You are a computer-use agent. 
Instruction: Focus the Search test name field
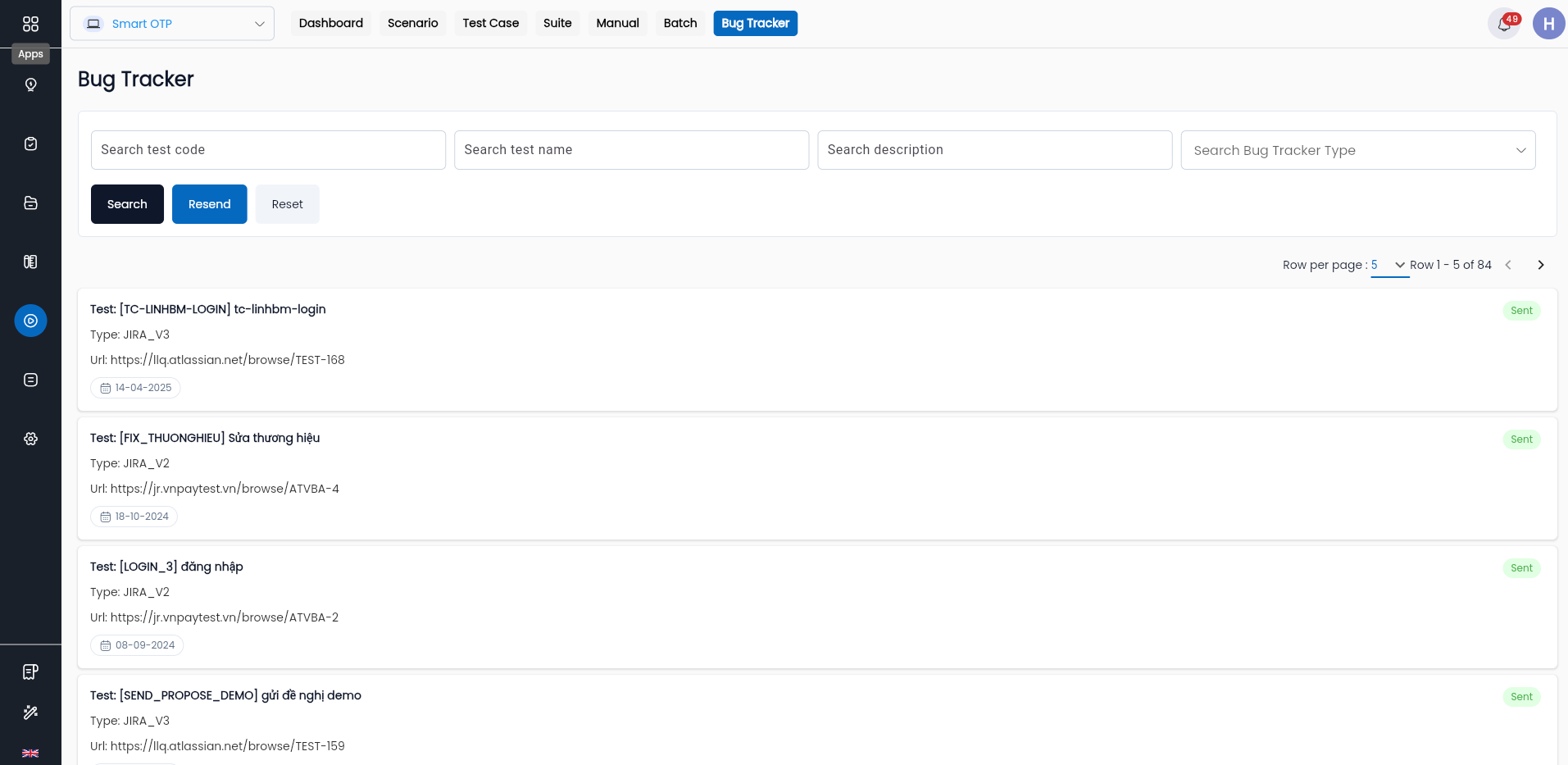coord(631,150)
